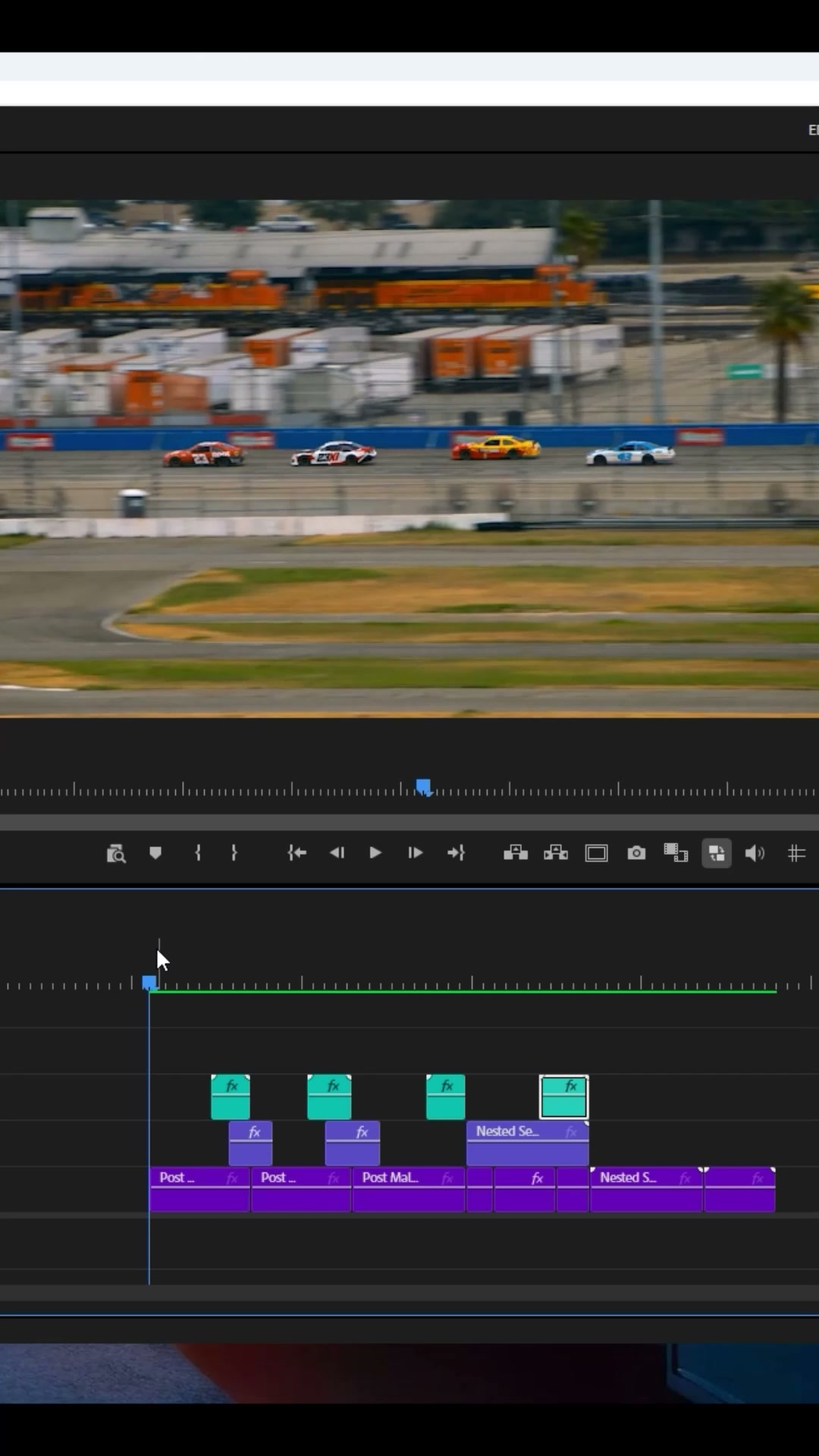Click the magnifier inspect icon in the transport bar

tap(116, 854)
